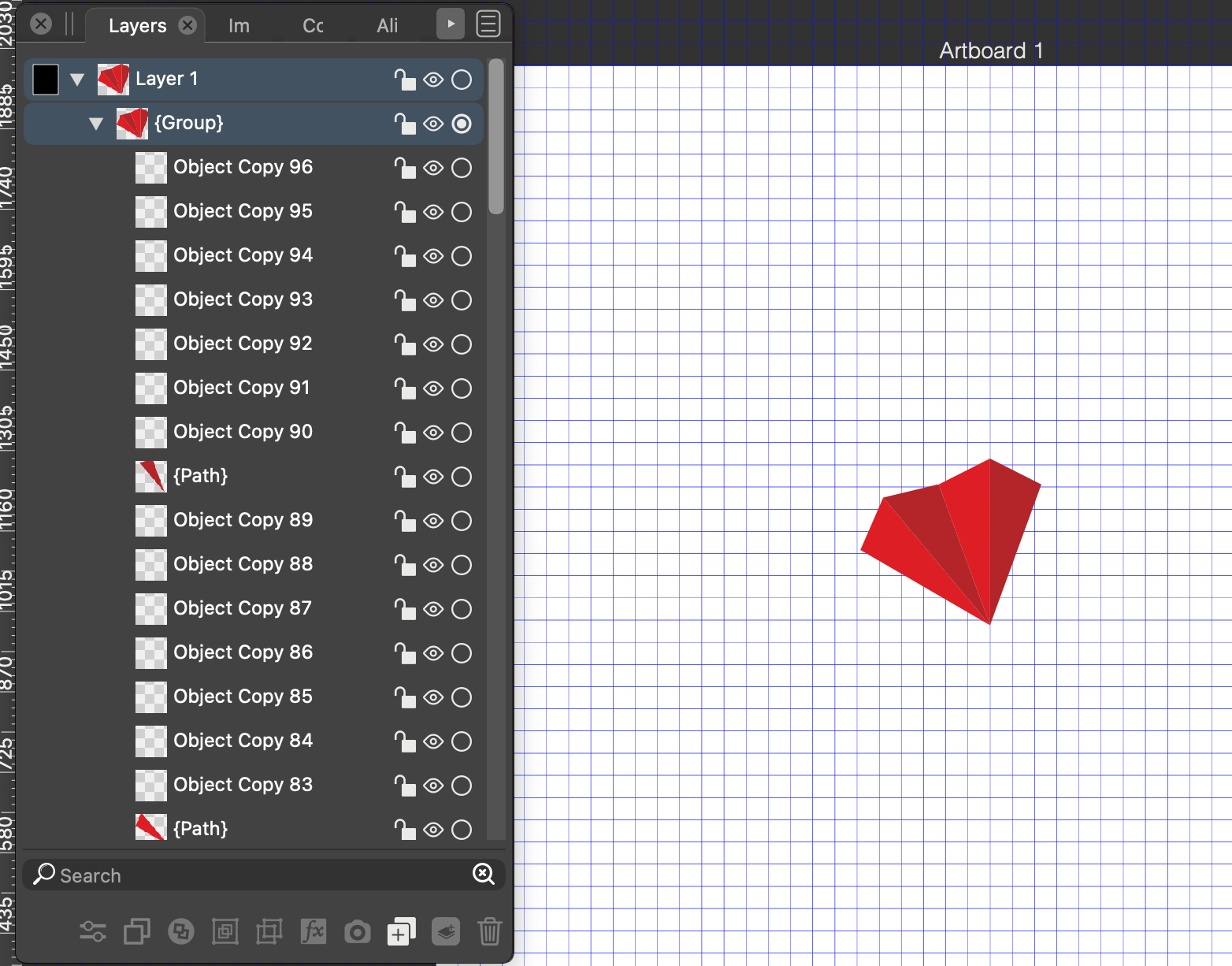Toggle visibility of Layer 1
Image resolution: width=1232 pixels, height=966 pixels.
click(433, 80)
